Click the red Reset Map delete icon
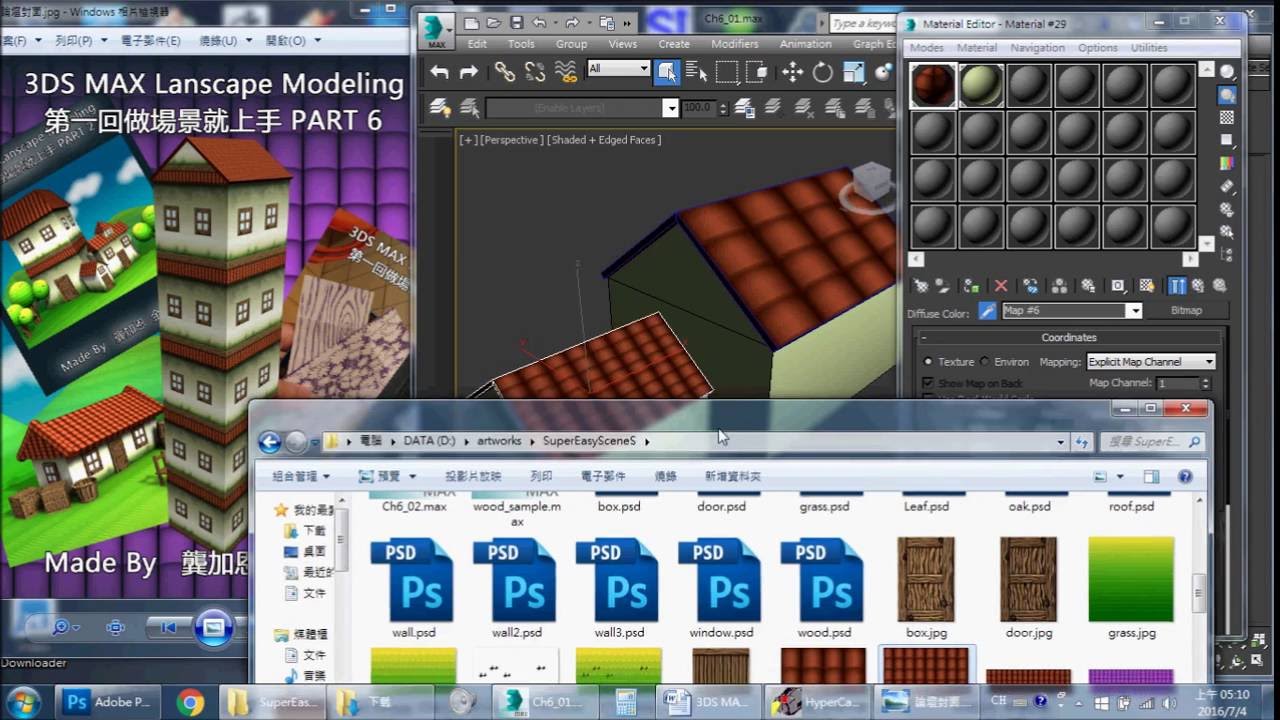 click(1001, 286)
